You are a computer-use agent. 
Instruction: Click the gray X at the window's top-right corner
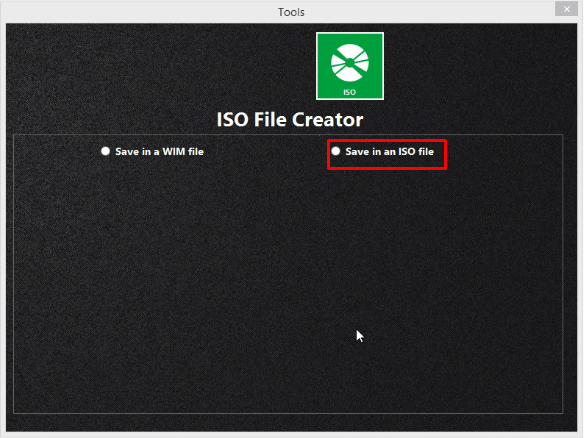coord(566,9)
